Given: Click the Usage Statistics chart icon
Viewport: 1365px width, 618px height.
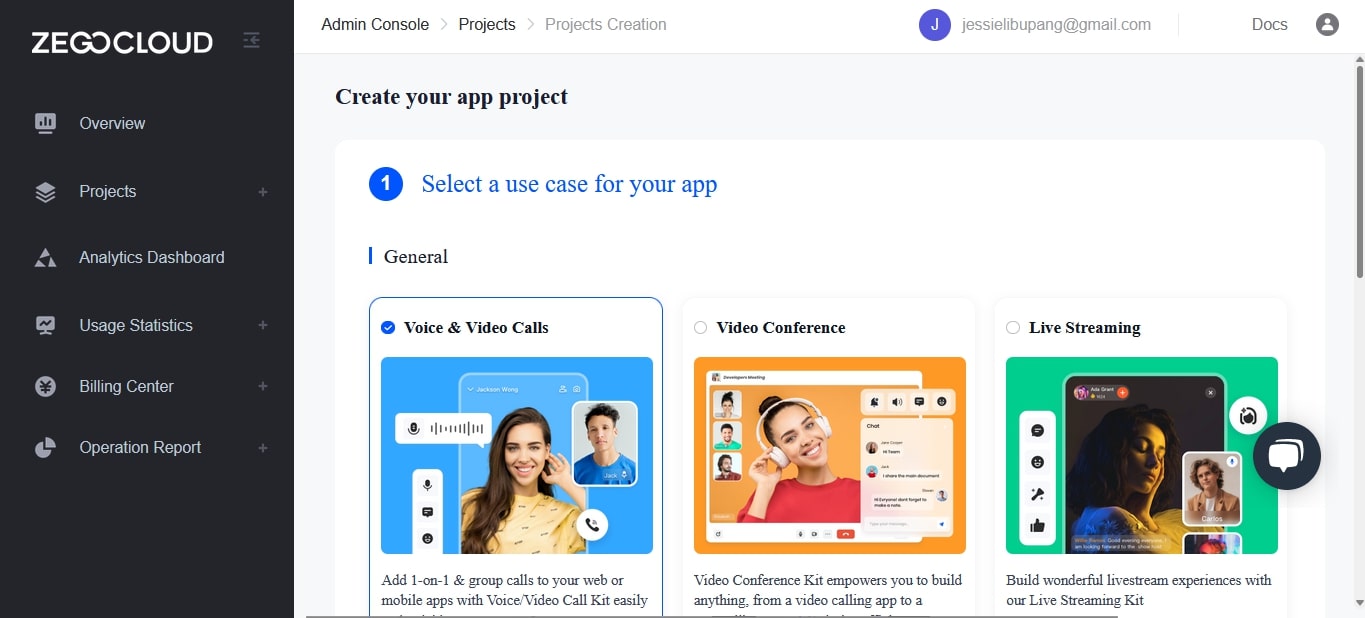Looking at the screenshot, I should (x=45, y=325).
